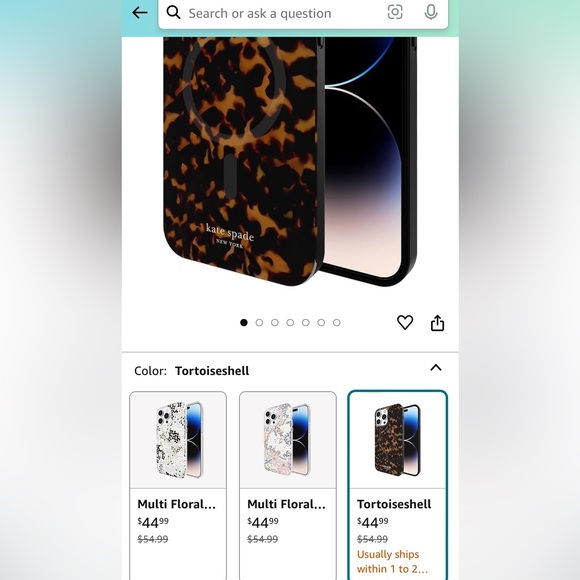Tap the main tortoiseshell case product image
Viewport: 580px width, 580px height.
pos(290,161)
